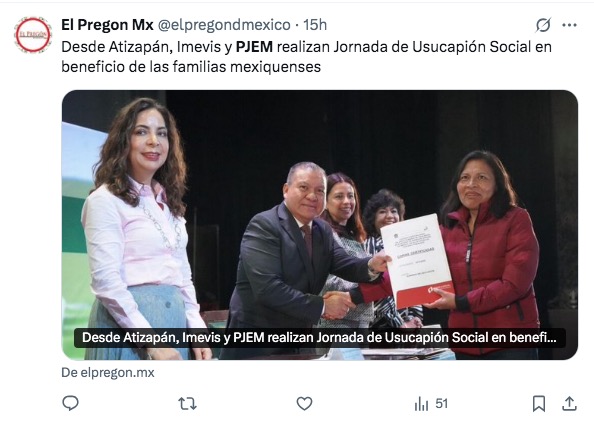Visit the @elpregondmexico handle
Image resolution: width=594 pixels, height=425 pixels.
click(224, 25)
